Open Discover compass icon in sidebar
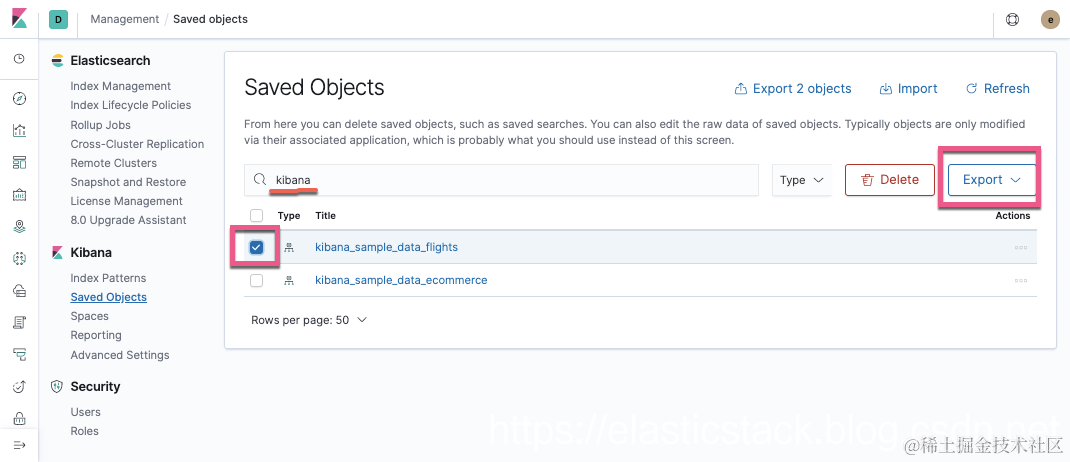This screenshot has width=1070, height=462. (x=19, y=99)
